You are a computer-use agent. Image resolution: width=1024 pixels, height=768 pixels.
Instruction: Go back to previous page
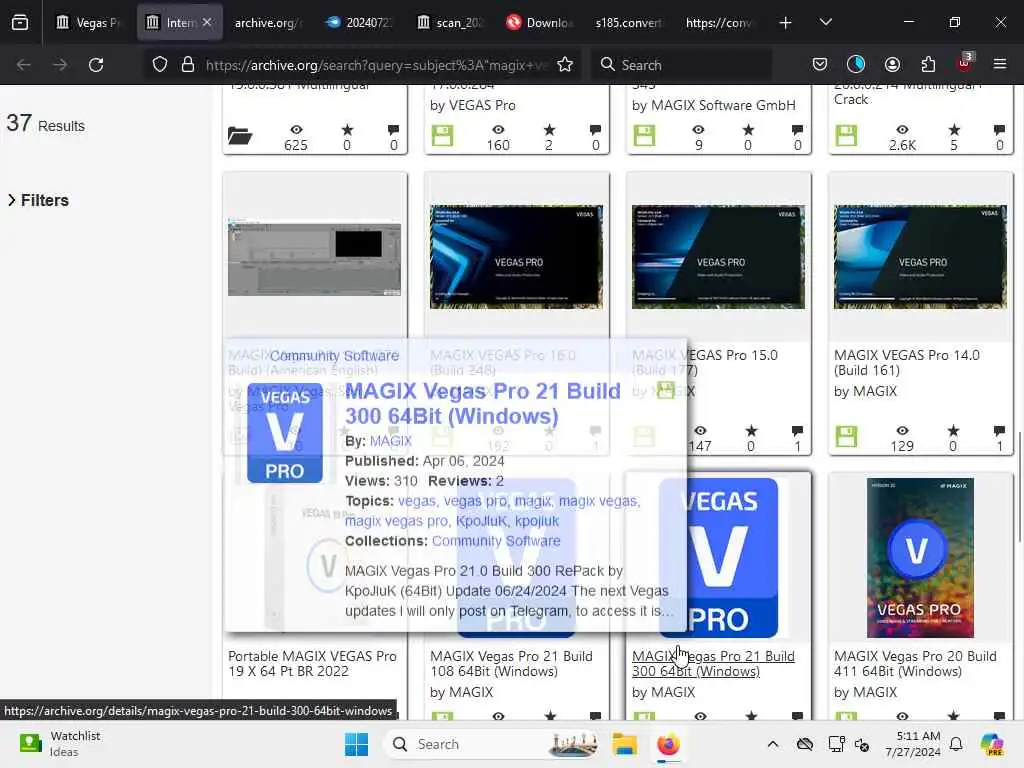pyautogui.click(x=24, y=65)
